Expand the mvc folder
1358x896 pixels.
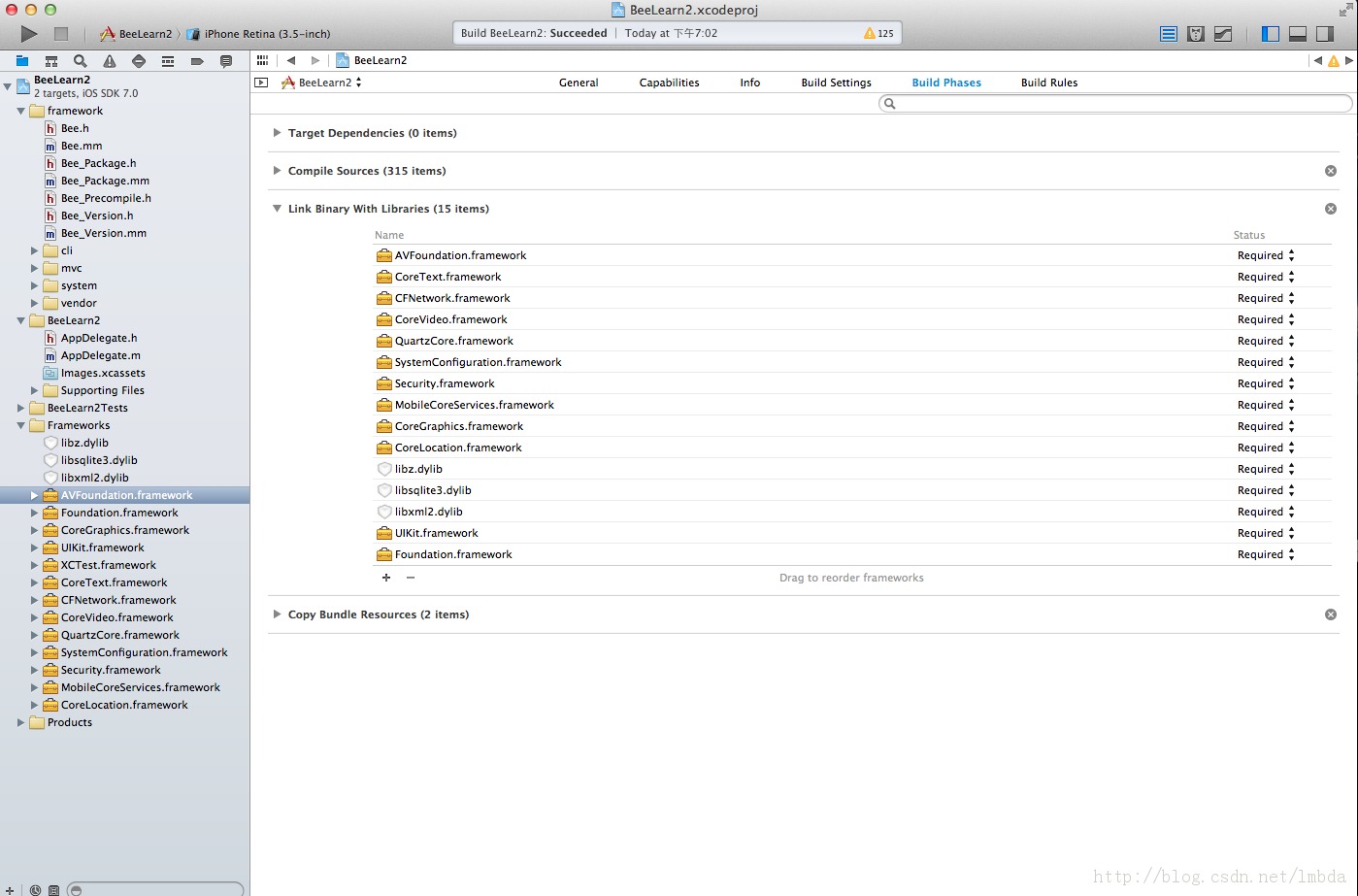[34, 268]
